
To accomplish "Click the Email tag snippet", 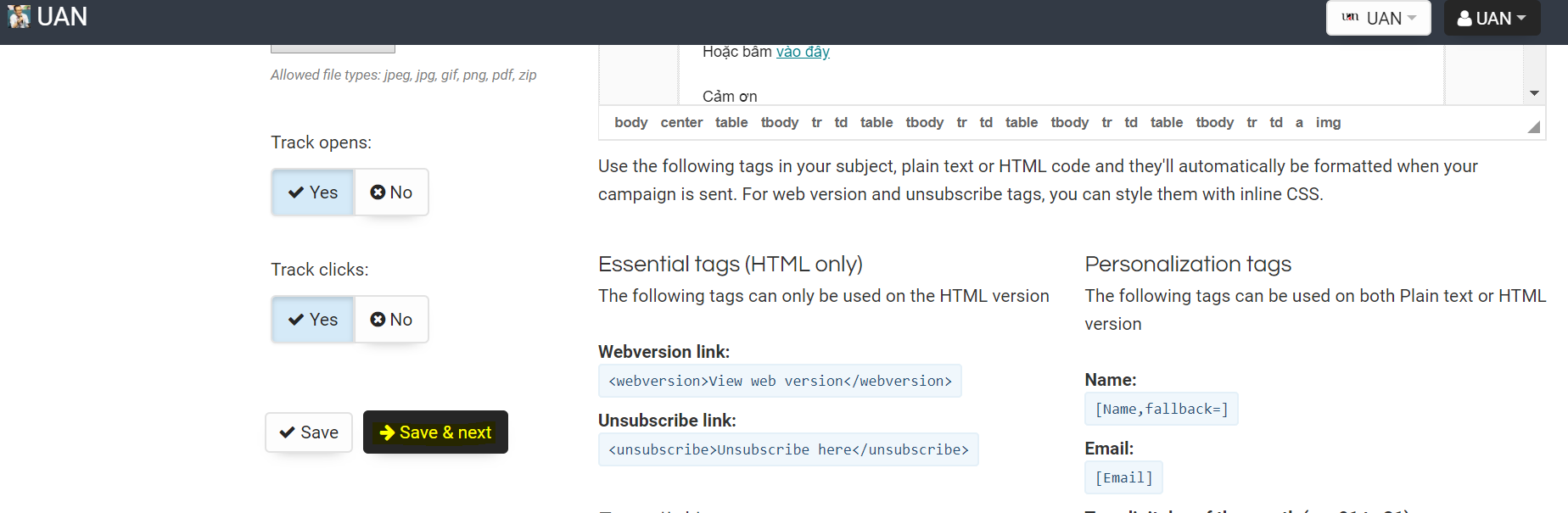I will 1123,478.
